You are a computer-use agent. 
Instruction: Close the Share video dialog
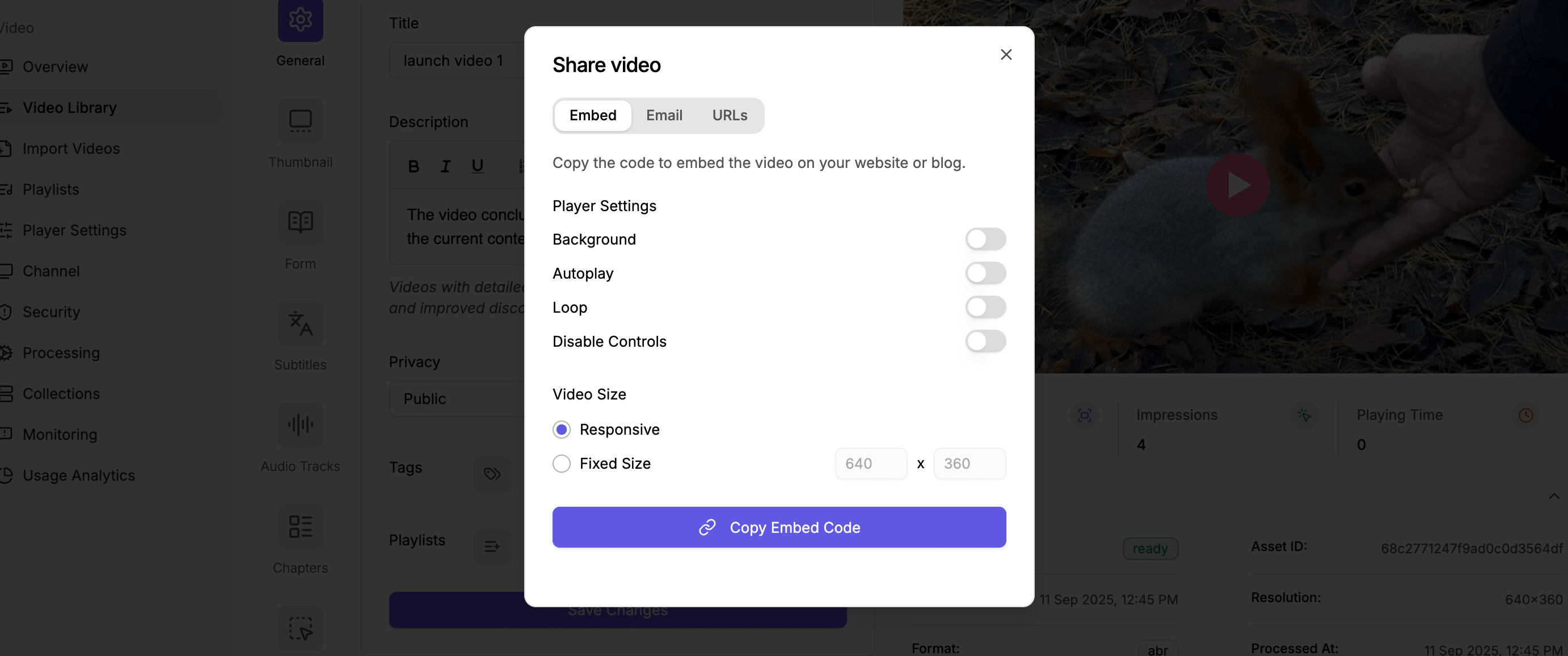[1006, 55]
